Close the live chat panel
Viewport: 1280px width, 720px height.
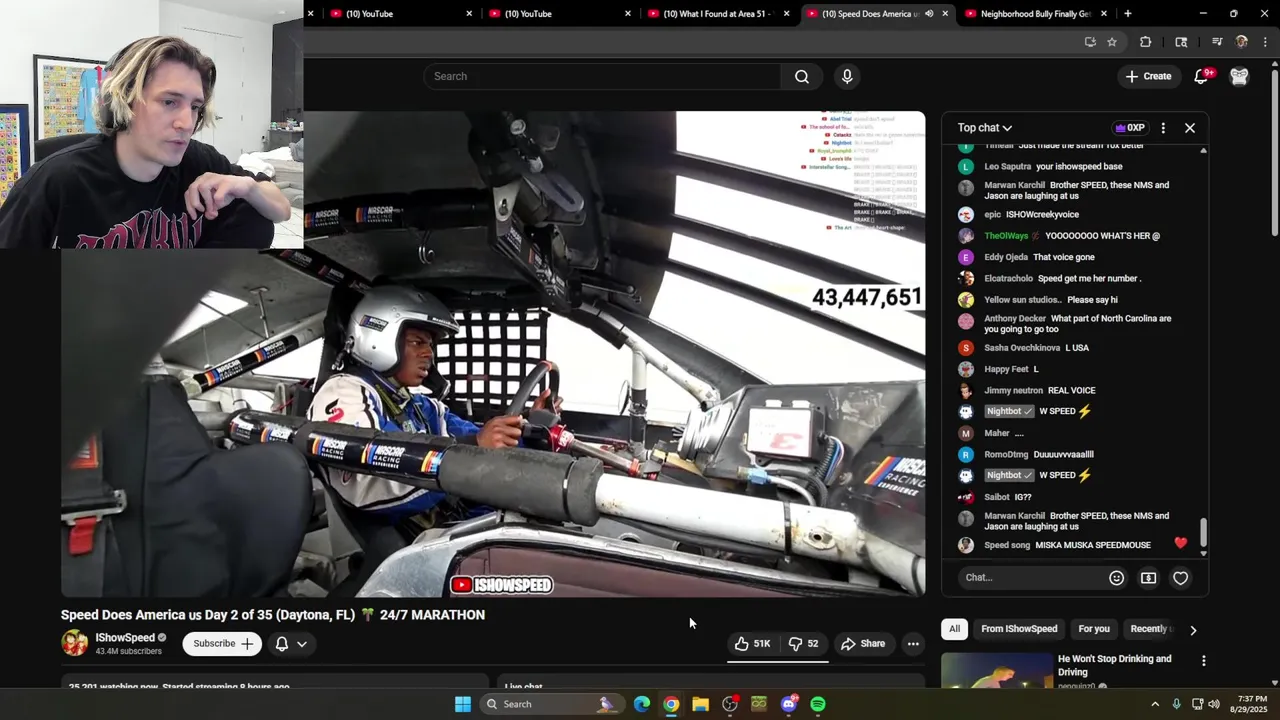1190,128
